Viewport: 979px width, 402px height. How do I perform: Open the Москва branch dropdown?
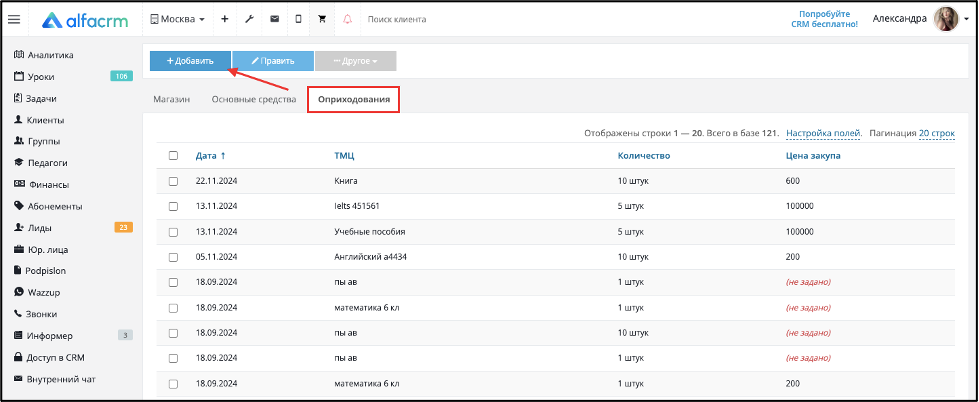pos(177,19)
